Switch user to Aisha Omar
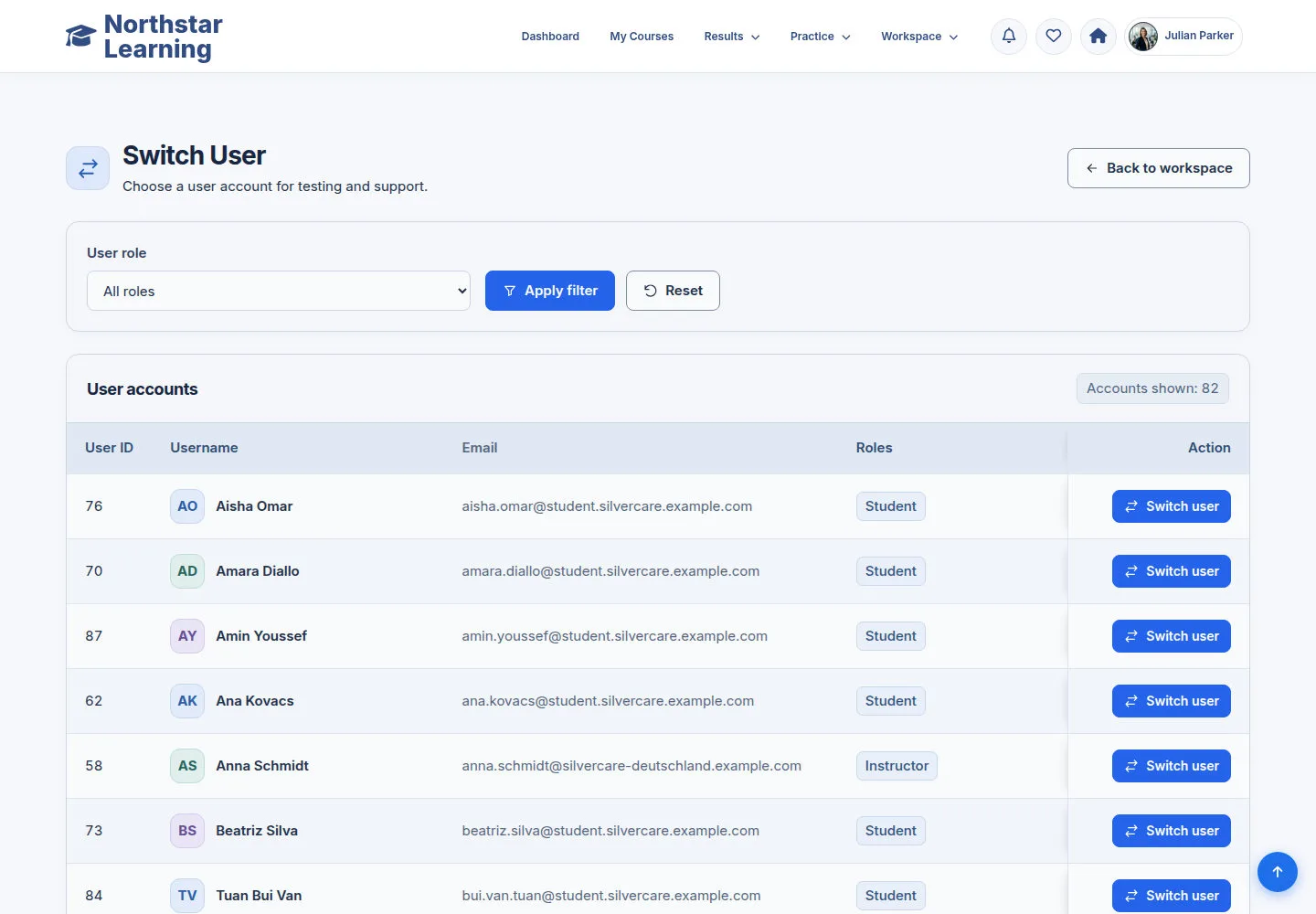The width and height of the screenshot is (1316, 914). tap(1172, 506)
